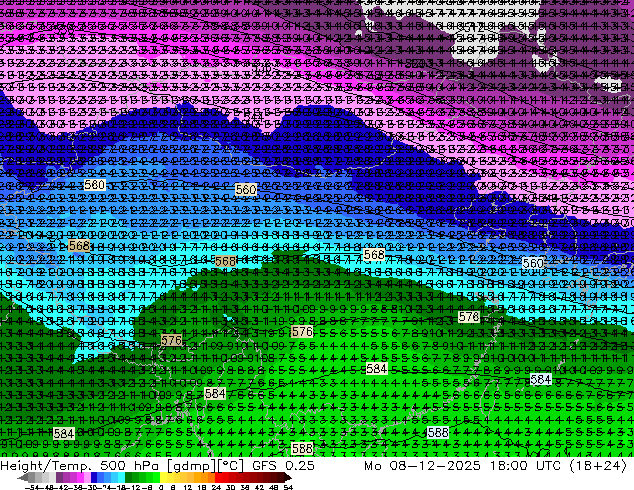Pick the yellow legend swatch above 0
Viewport: 634px width, 490px height.
point(164,477)
